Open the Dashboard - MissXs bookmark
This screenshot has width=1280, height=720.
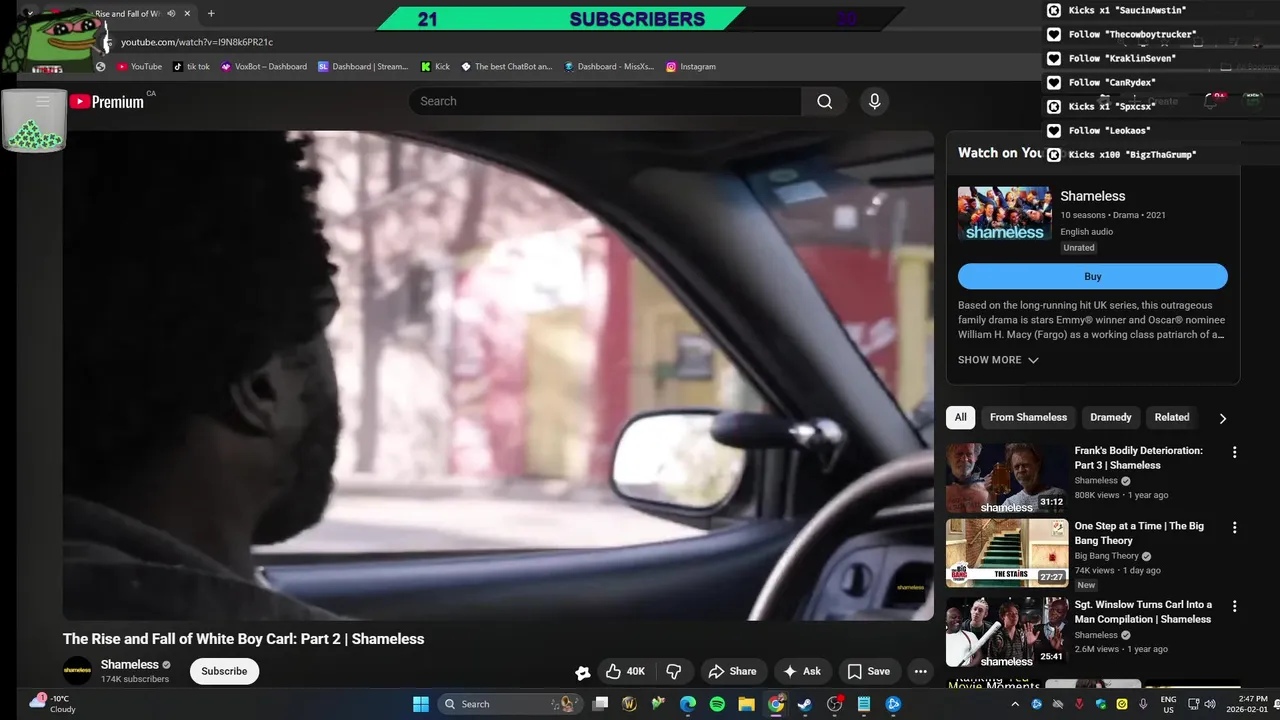point(609,66)
